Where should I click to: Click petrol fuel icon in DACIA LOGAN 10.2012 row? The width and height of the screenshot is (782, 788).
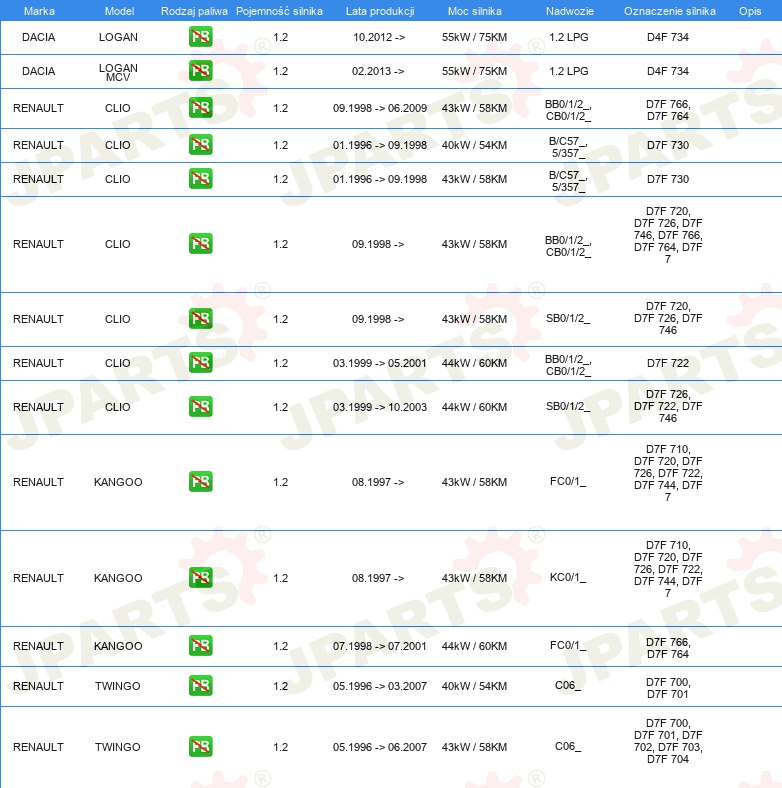point(201,37)
